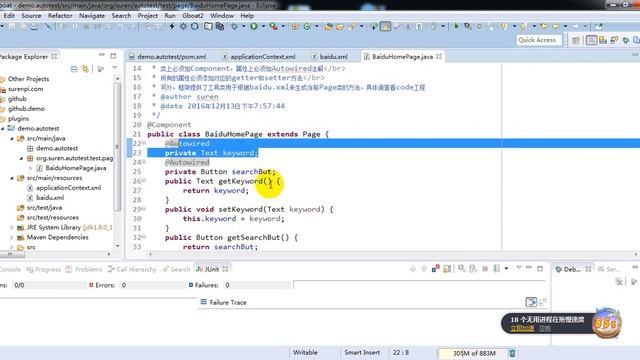Viewport: 640px width, 360px height.
Task: Click the New Java Class green C icon
Action: 307,27
